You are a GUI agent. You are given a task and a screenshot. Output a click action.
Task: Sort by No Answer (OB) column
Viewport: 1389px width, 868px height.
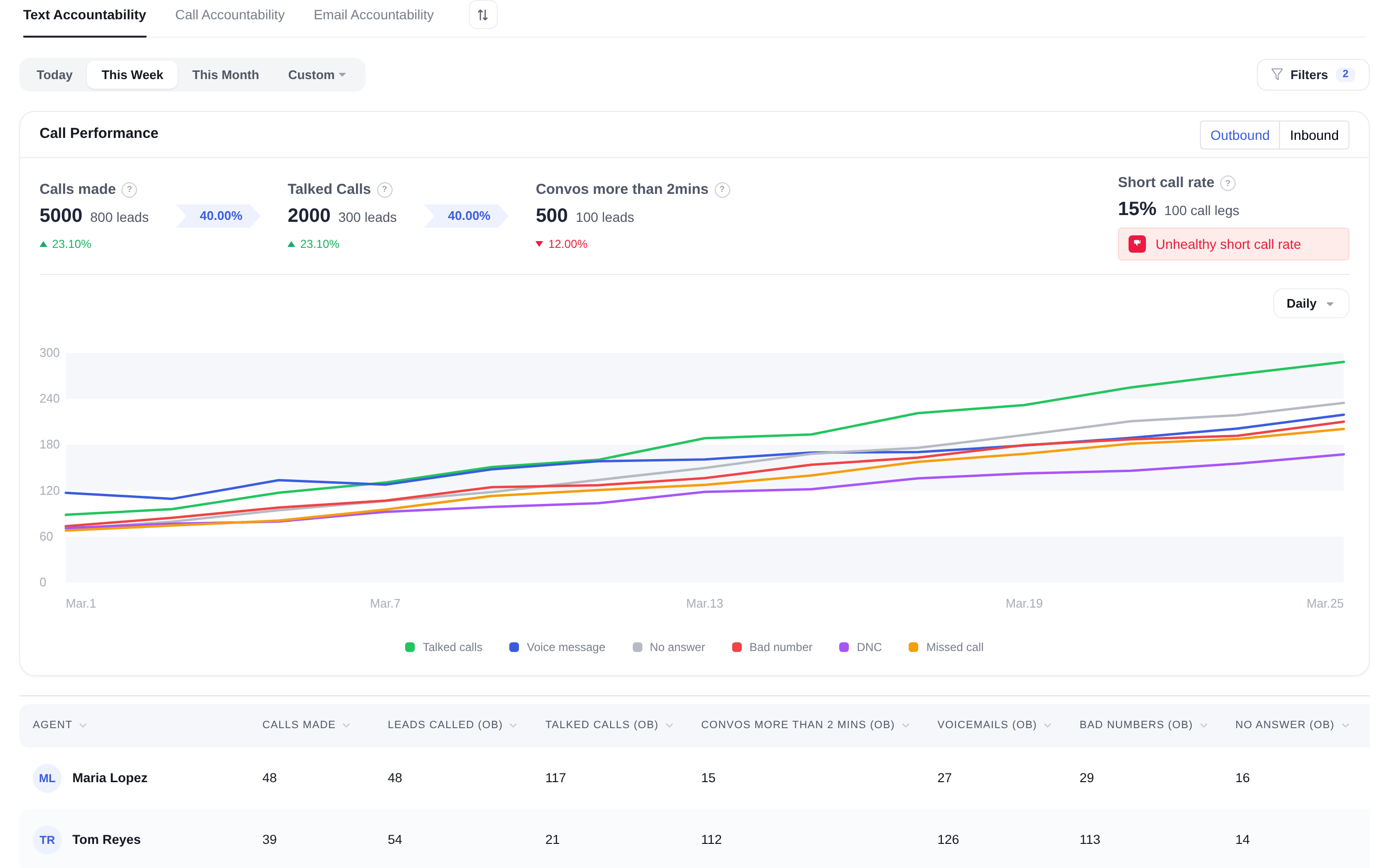(1293, 724)
